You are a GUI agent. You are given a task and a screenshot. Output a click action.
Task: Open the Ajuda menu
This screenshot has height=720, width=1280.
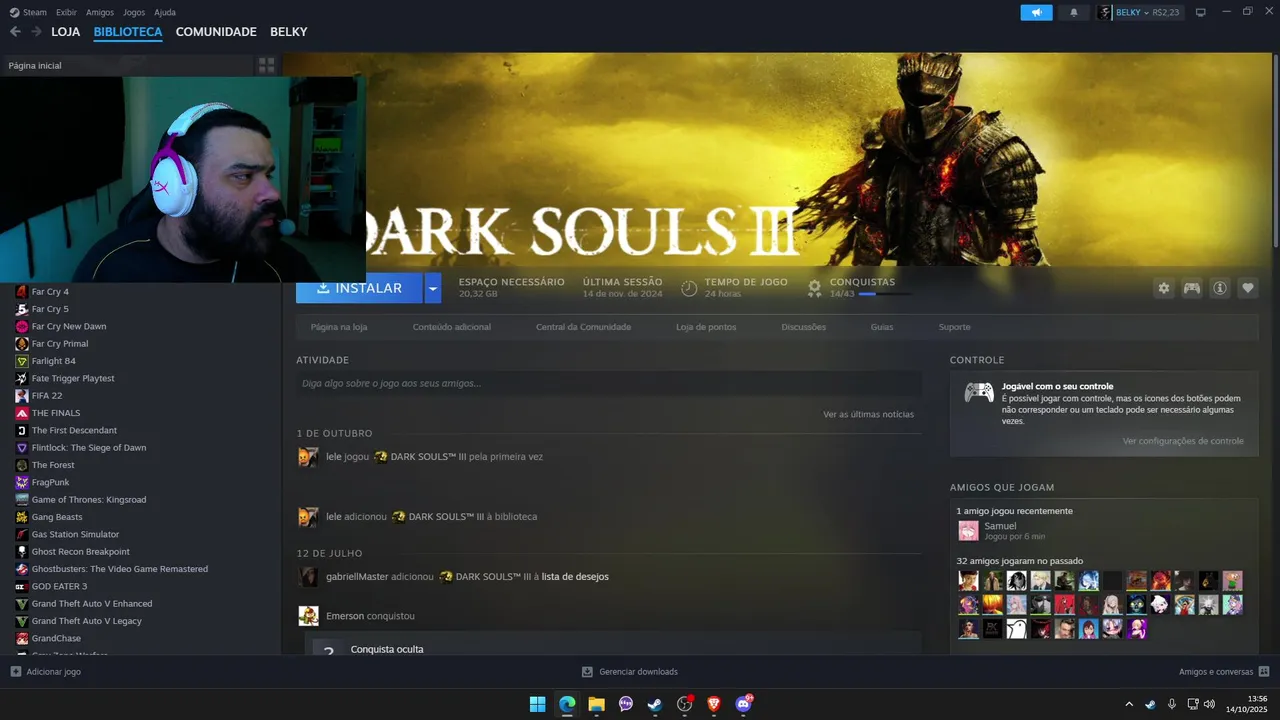click(x=165, y=12)
